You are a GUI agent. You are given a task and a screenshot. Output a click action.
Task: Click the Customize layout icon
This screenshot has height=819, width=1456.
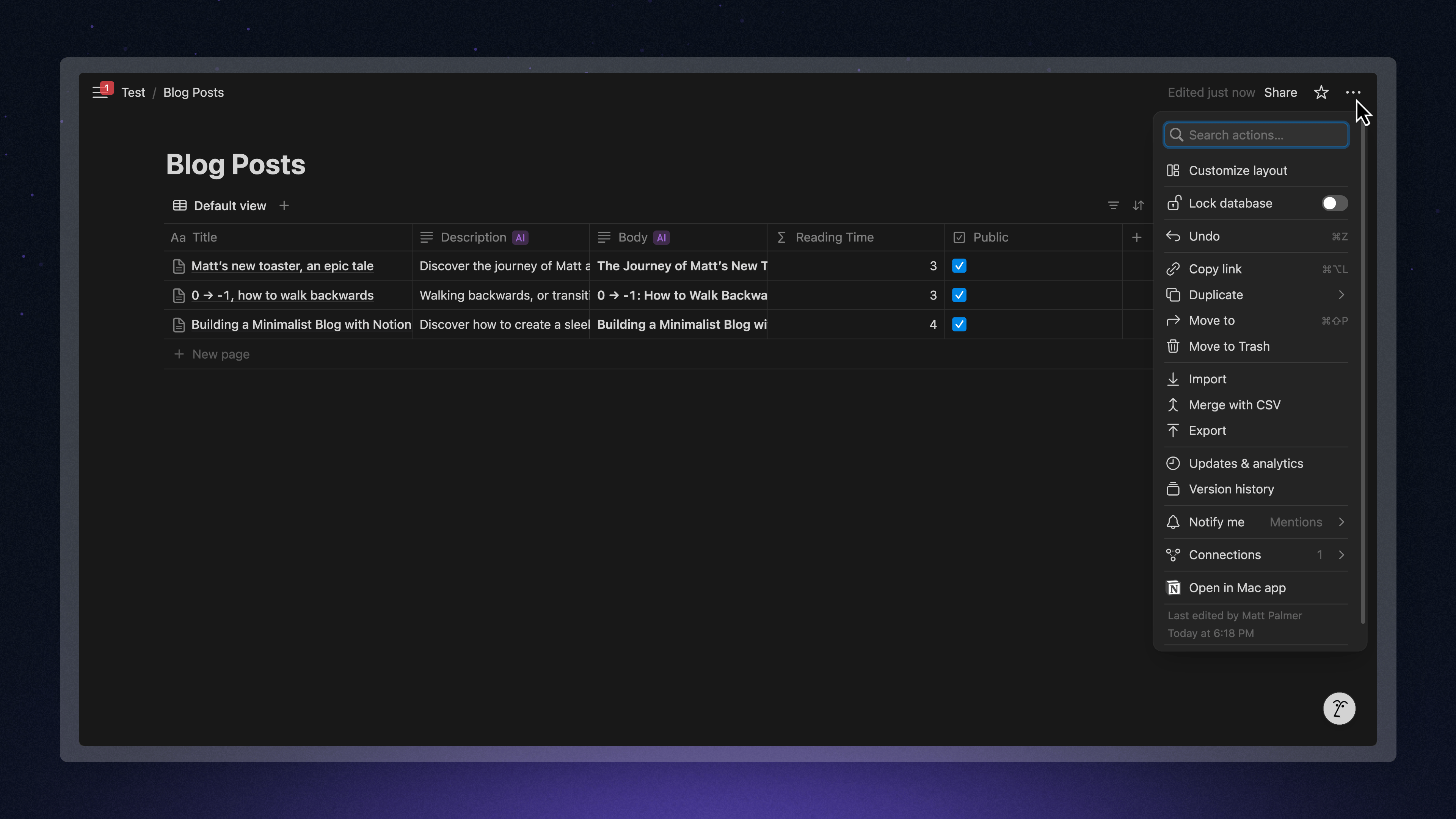tap(1173, 170)
